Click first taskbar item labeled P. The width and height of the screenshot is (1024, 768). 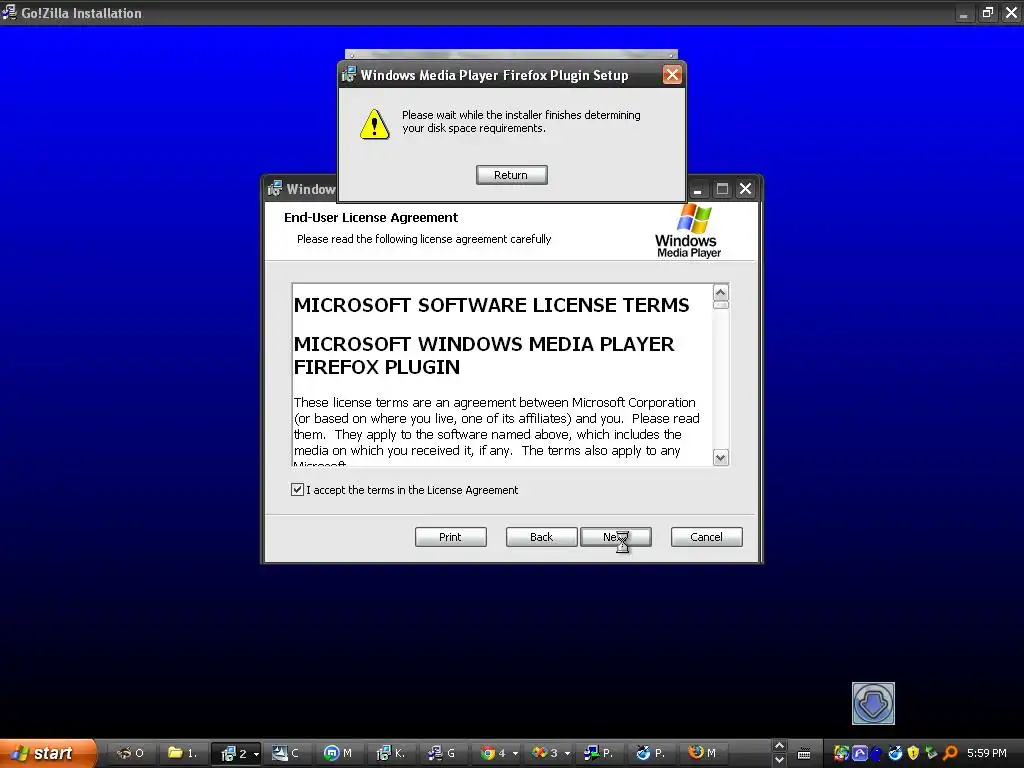tap(598, 754)
